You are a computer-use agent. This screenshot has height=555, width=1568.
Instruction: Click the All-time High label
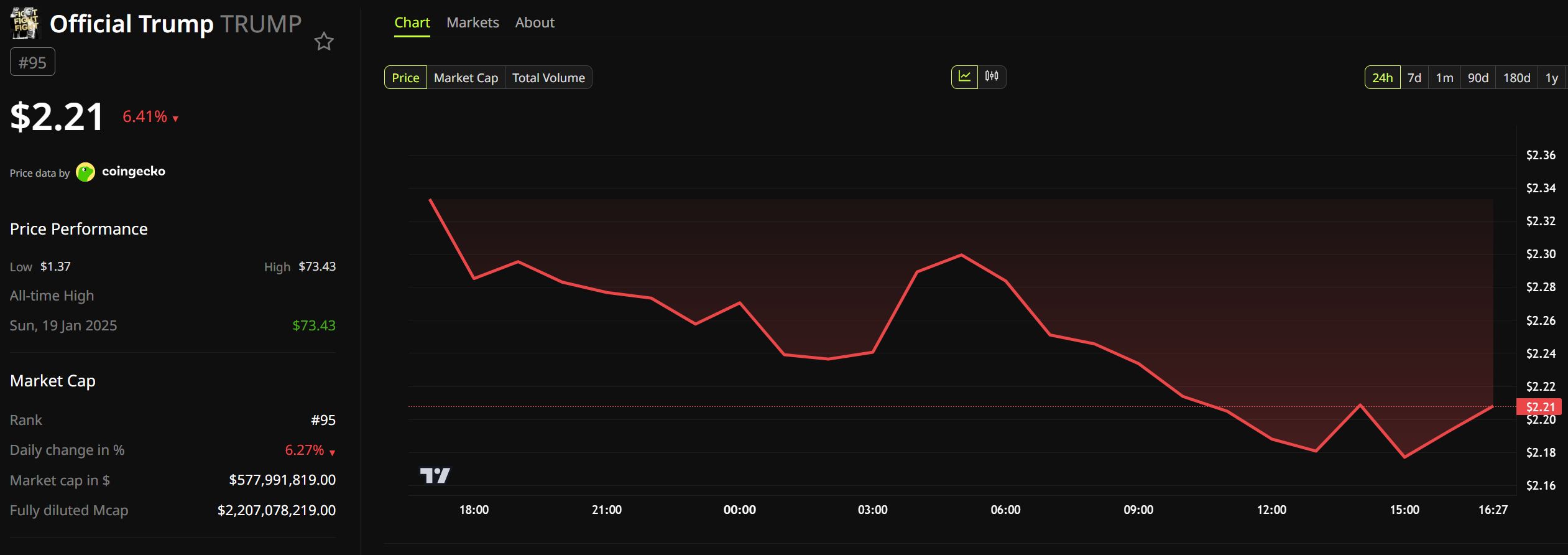click(52, 296)
